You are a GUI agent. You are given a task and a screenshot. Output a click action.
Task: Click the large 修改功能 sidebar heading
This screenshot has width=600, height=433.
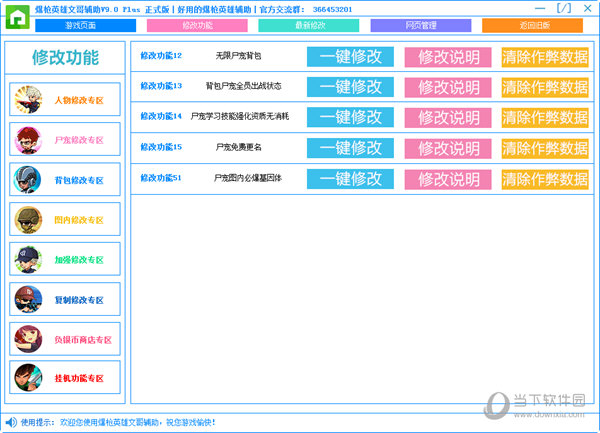pos(65,58)
